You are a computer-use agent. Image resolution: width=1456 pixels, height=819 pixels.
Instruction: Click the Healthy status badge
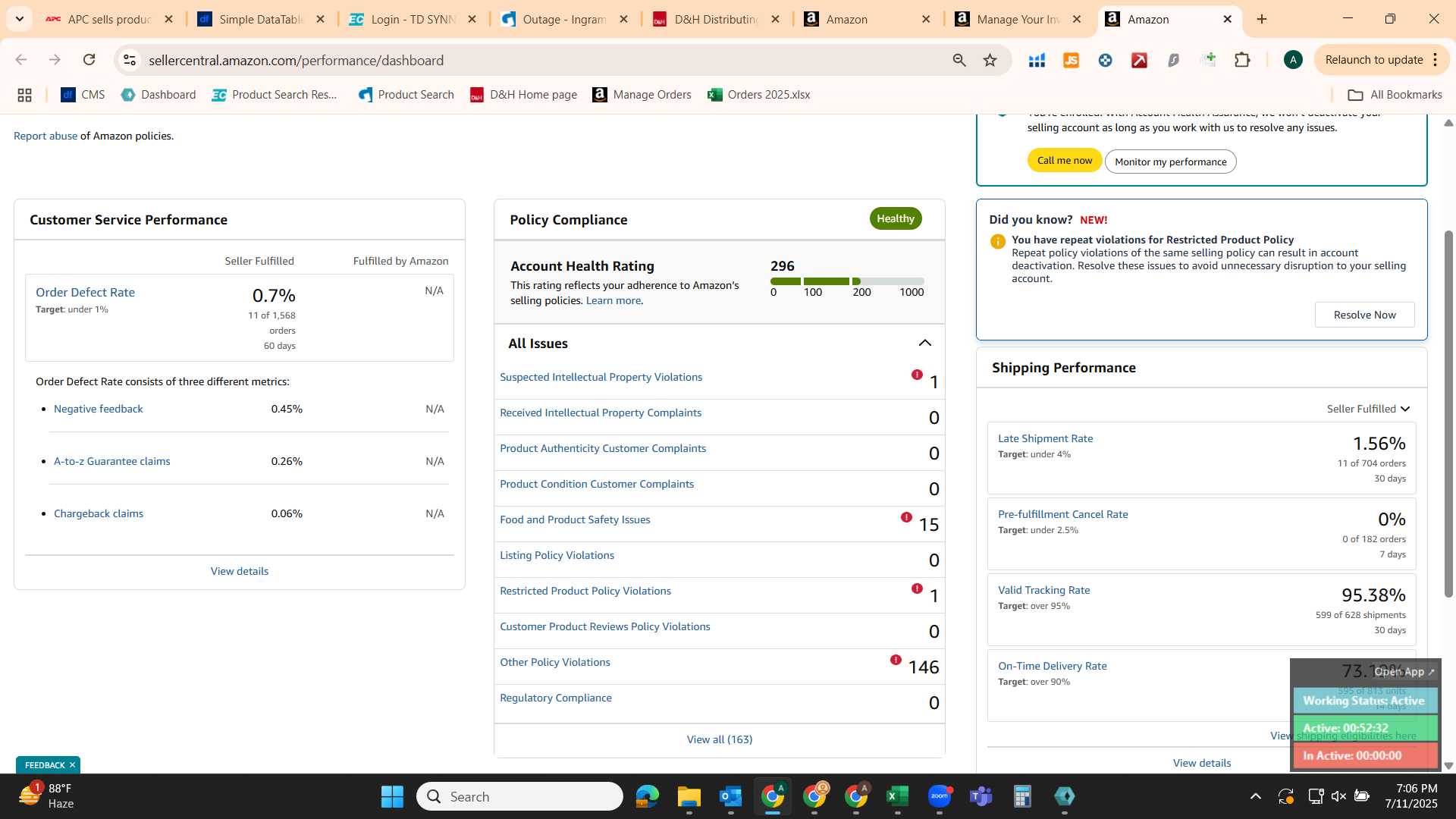pos(895,218)
